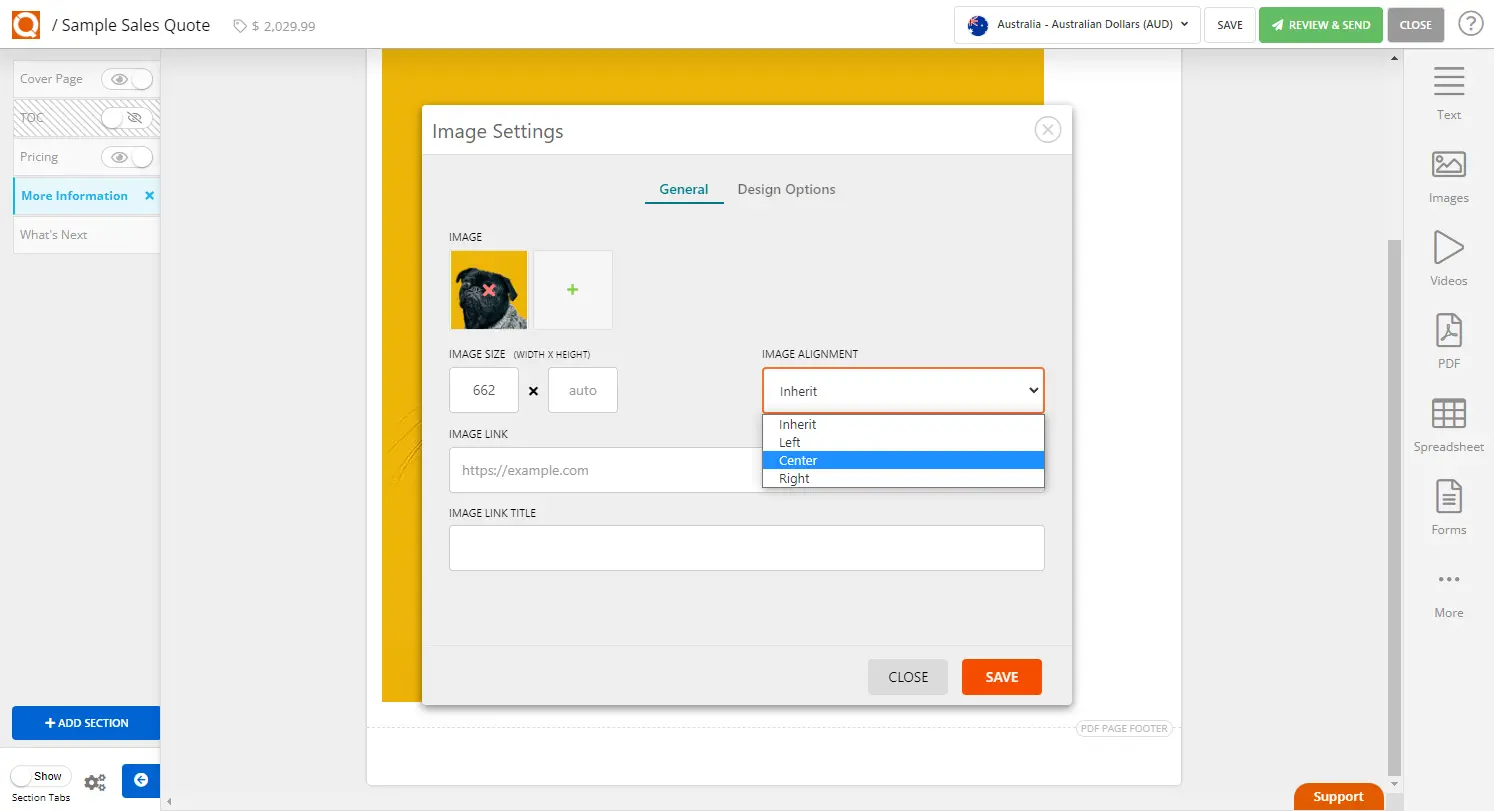Add a PDF block from sidebar
The width and height of the screenshot is (1494, 811).
1448,341
